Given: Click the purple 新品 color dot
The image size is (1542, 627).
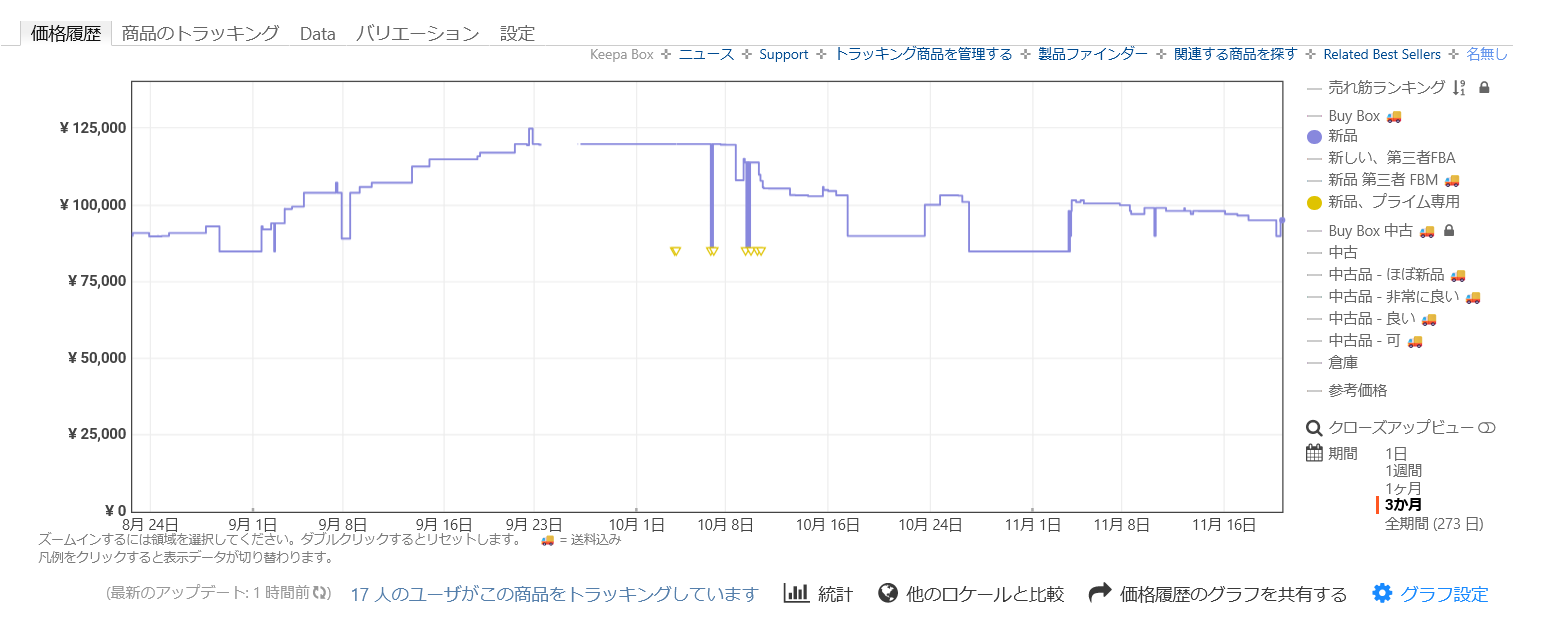Looking at the screenshot, I should (1314, 137).
